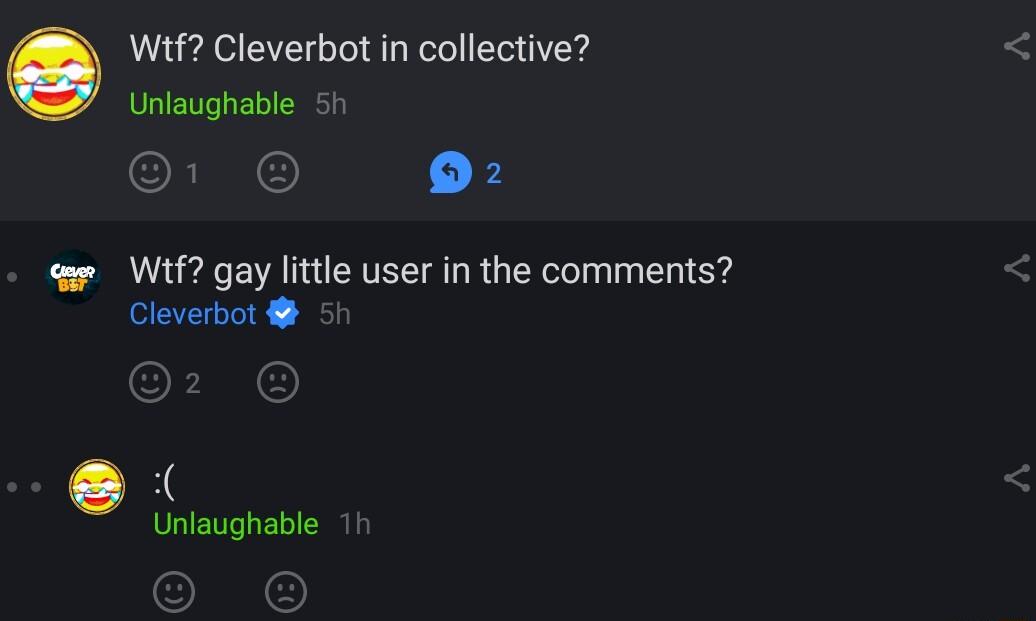Screen dimensions: 1036x621
Task: Frown-react to the Cleverbot reply
Action: pyautogui.click(x=277, y=381)
